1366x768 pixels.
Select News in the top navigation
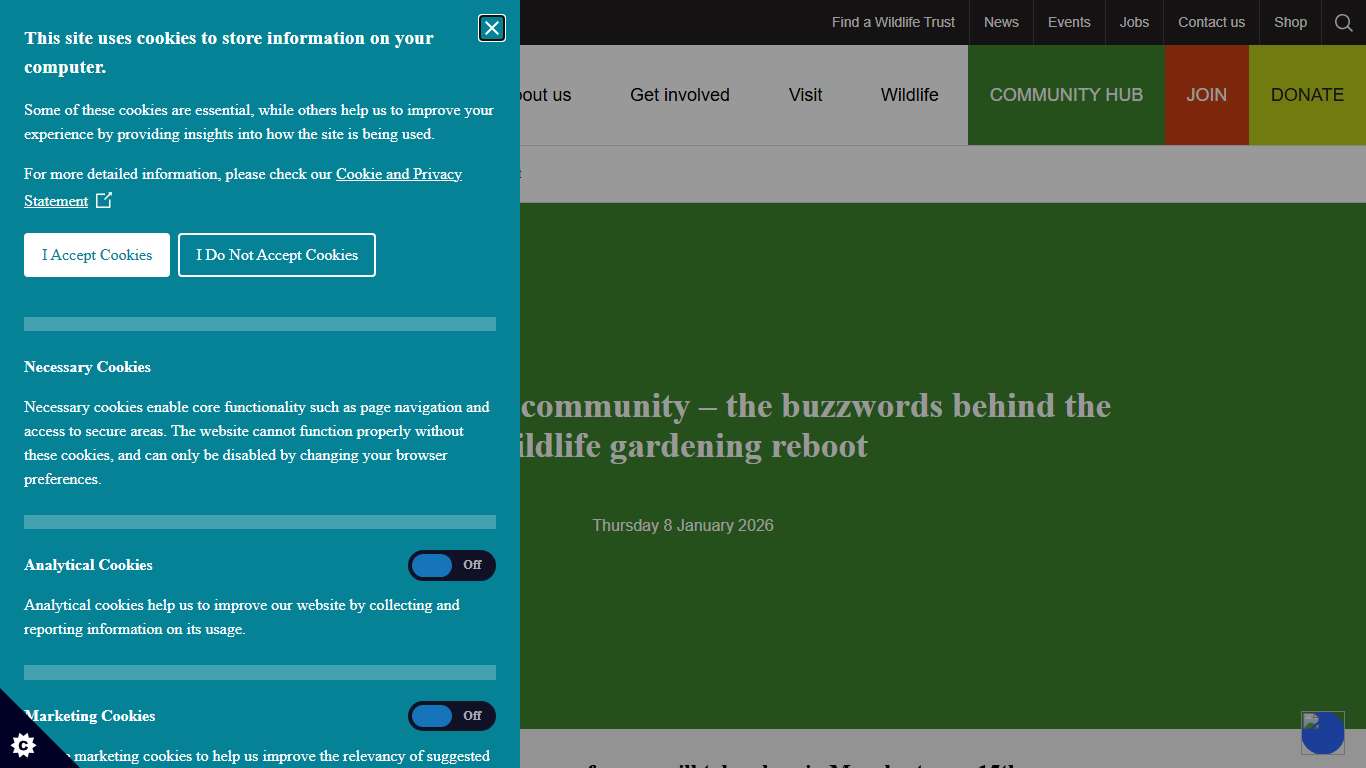click(x=1001, y=22)
